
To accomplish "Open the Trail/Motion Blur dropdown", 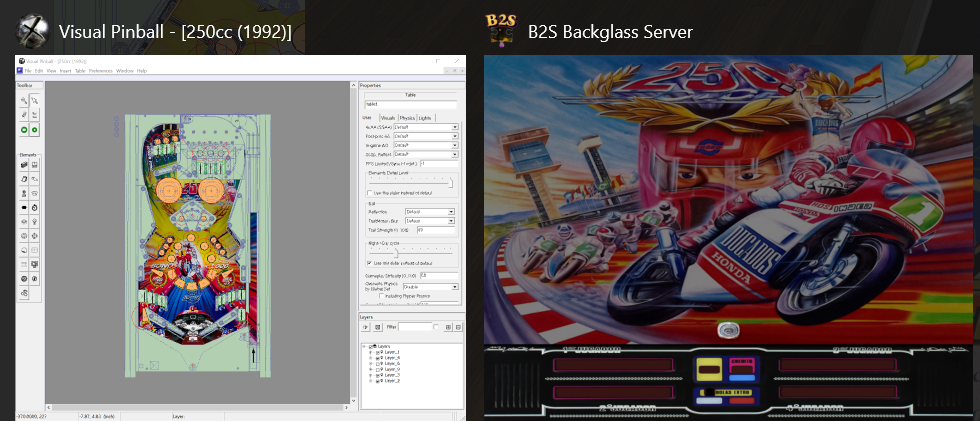I will [430, 221].
